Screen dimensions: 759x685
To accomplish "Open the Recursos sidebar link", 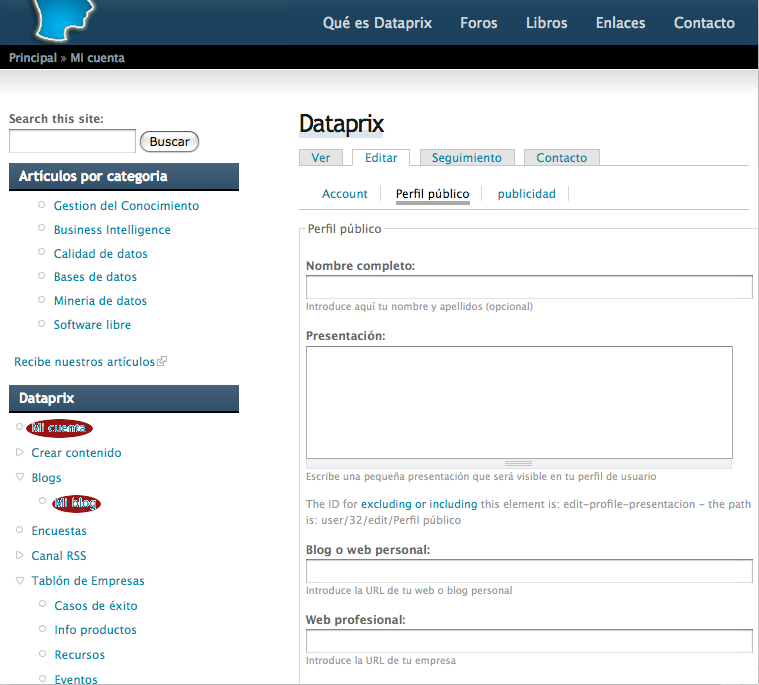I will tap(79, 655).
